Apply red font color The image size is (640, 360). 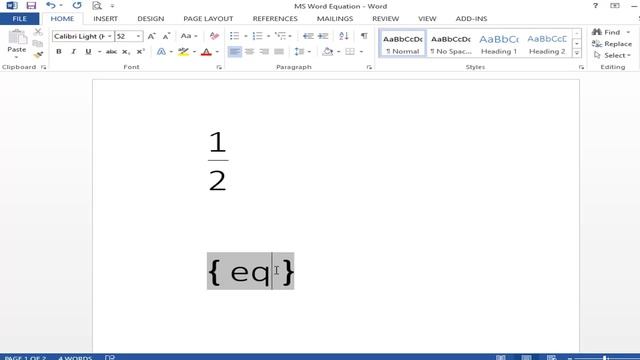[x=206, y=52]
